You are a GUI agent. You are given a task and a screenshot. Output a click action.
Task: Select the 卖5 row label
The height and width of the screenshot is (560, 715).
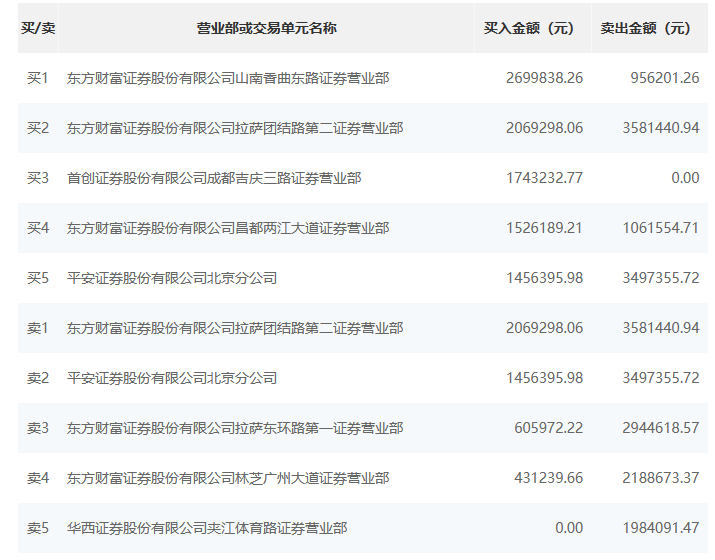(x=38, y=528)
